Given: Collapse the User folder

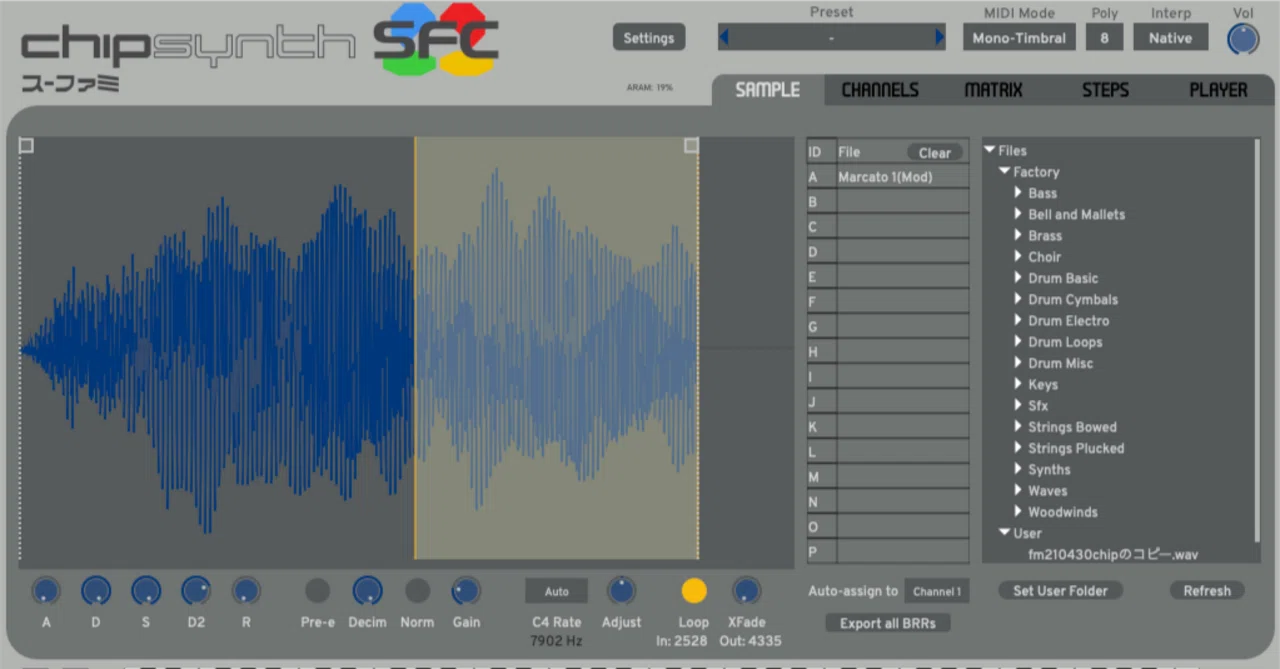Looking at the screenshot, I should (1004, 533).
